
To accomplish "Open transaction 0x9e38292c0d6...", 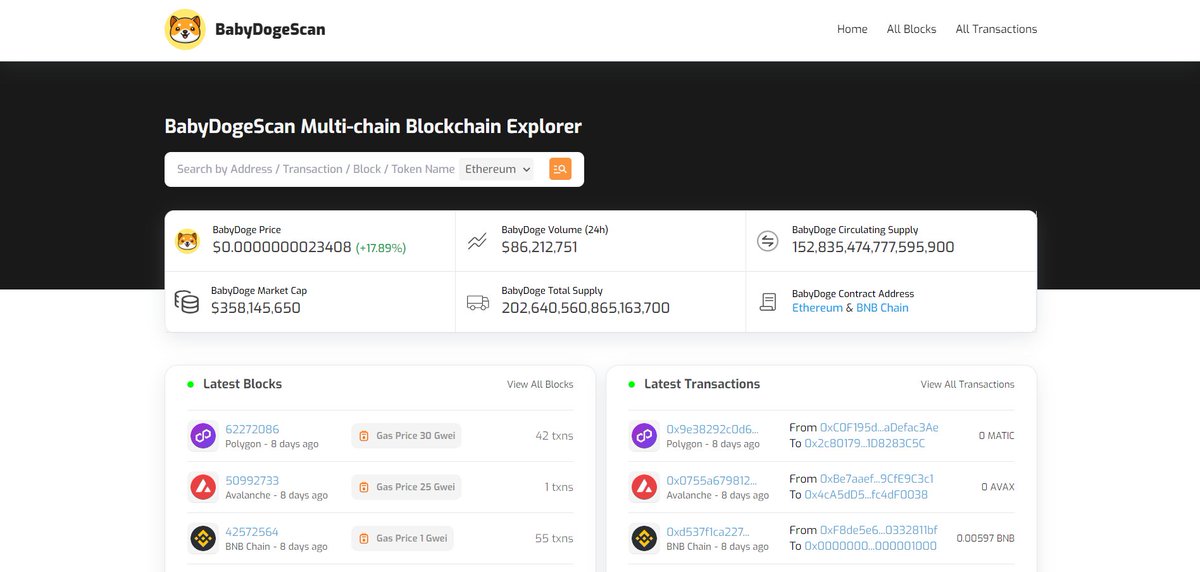I will pyautogui.click(x=712, y=429).
